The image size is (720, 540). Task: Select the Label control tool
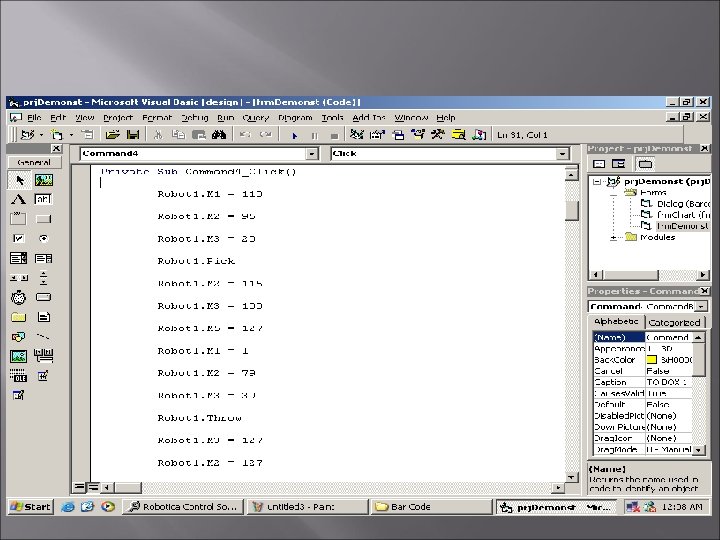(18, 199)
